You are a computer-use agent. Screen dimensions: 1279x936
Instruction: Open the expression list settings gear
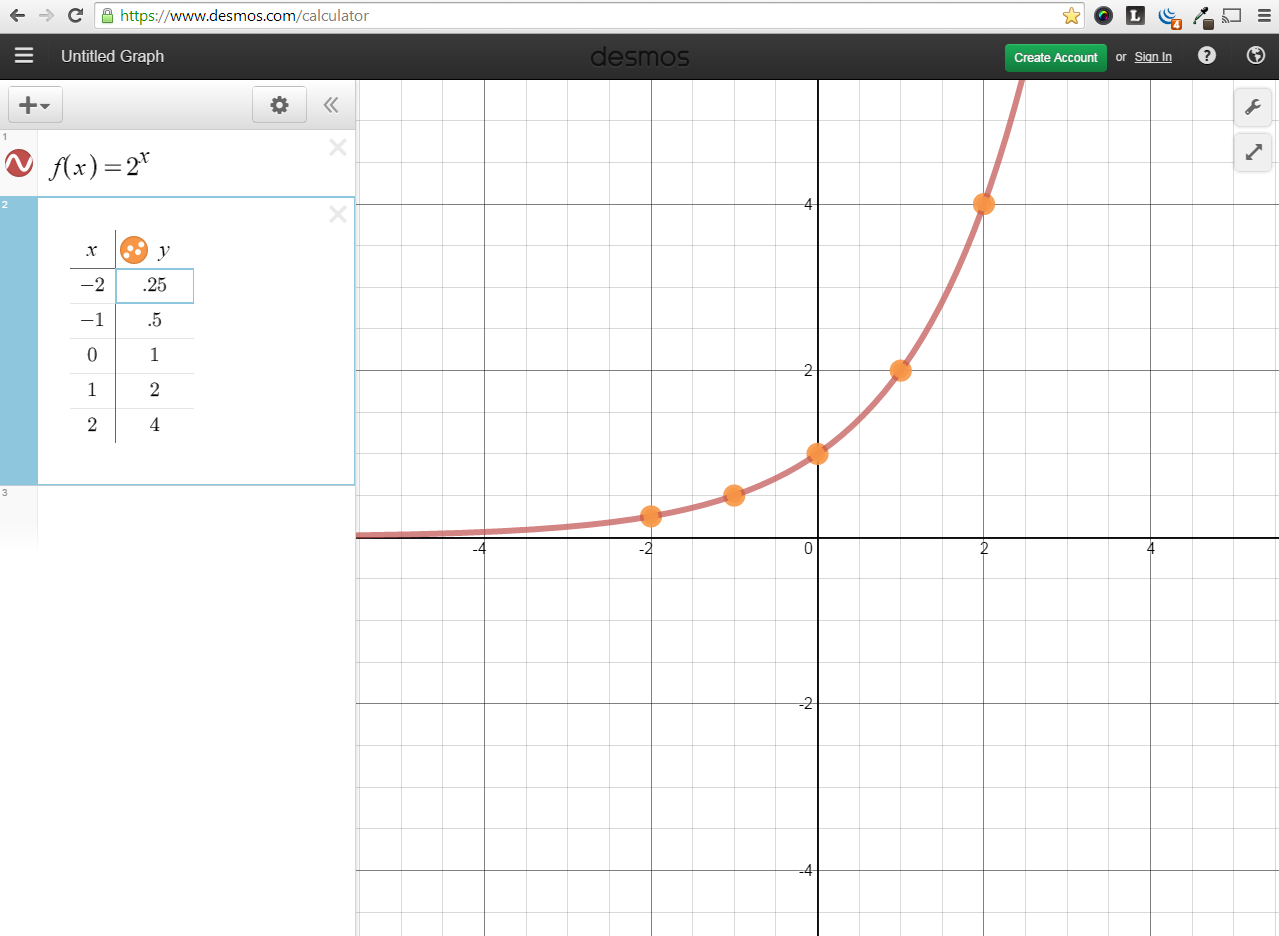coord(279,105)
